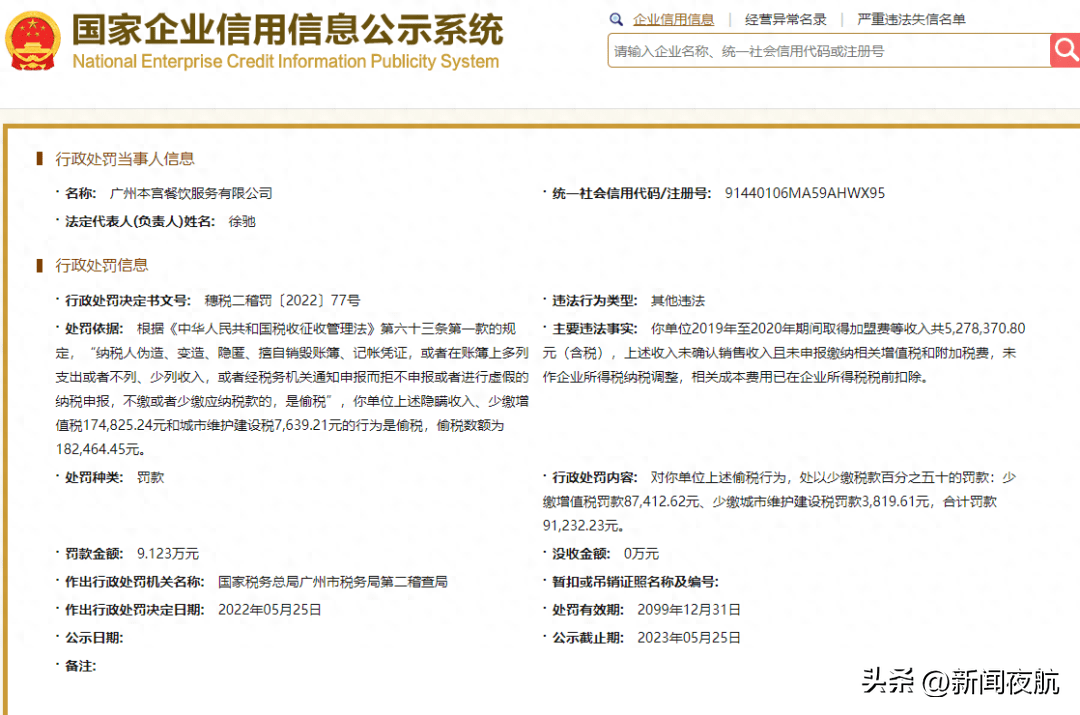
Task: Click the company name 广州本宫餐饮服务有限公司
Action: coord(190,193)
